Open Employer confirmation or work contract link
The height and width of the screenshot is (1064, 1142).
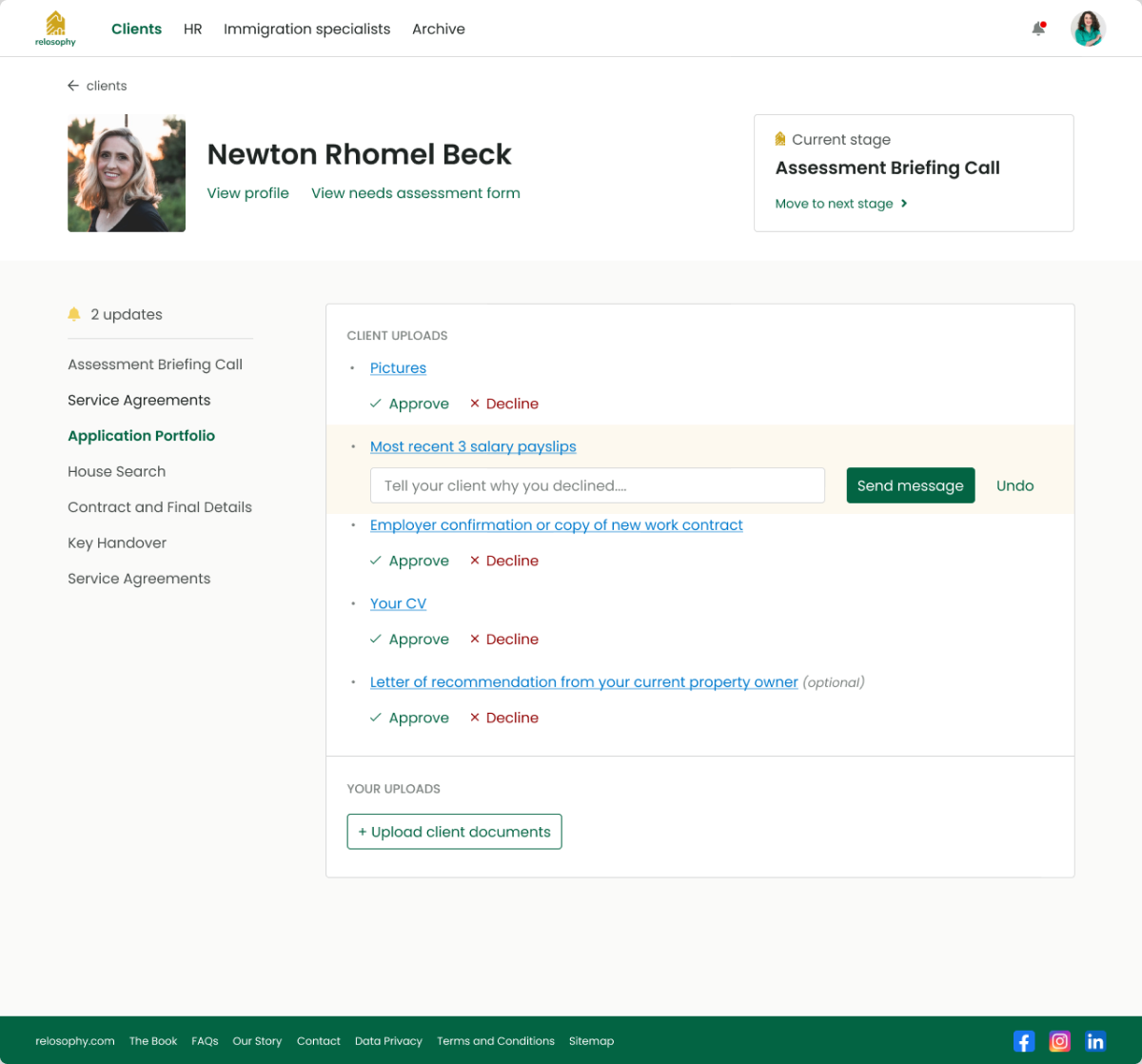pyautogui.click(x=557, y=525)
